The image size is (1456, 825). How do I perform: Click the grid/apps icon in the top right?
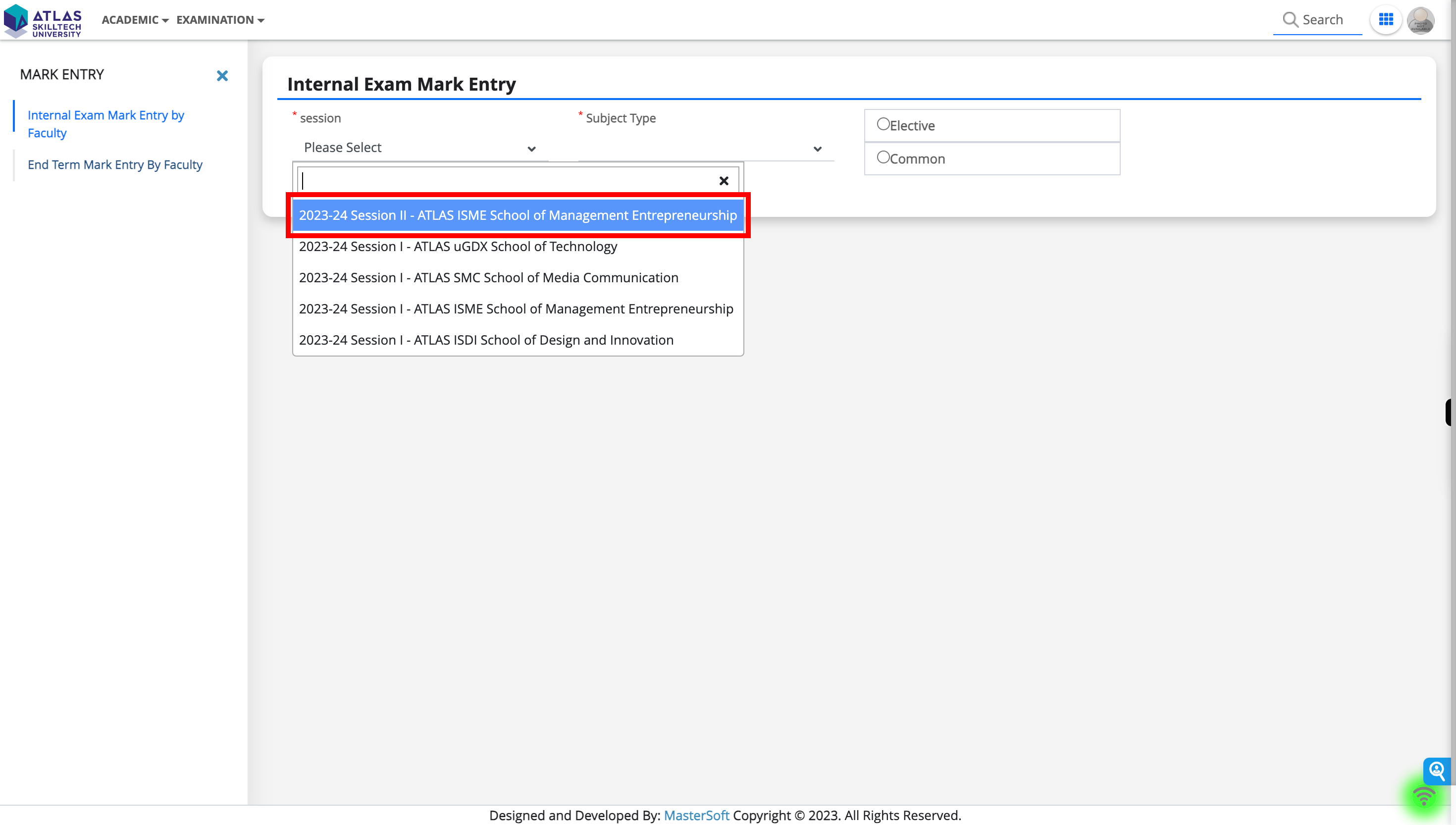(1386, 19)
